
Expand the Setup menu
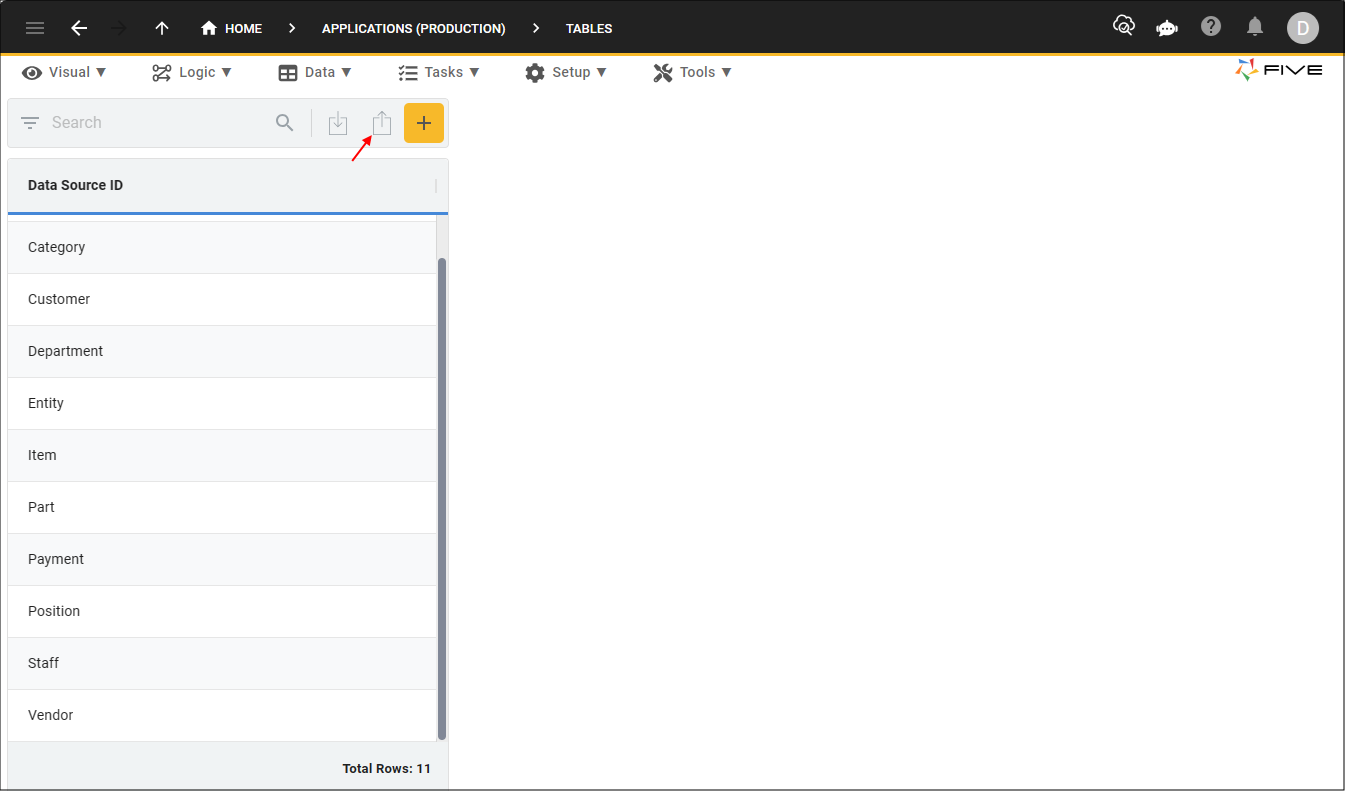566,72
